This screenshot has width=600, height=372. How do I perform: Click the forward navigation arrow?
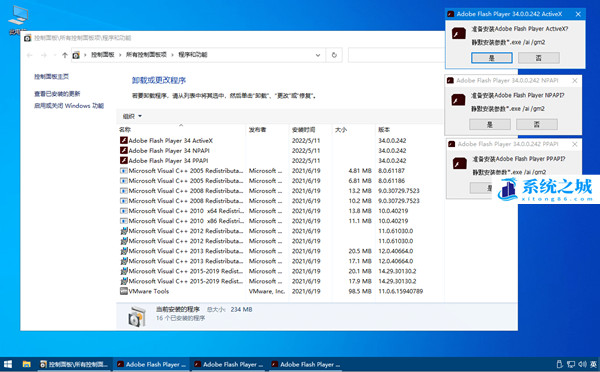(44, 55)
